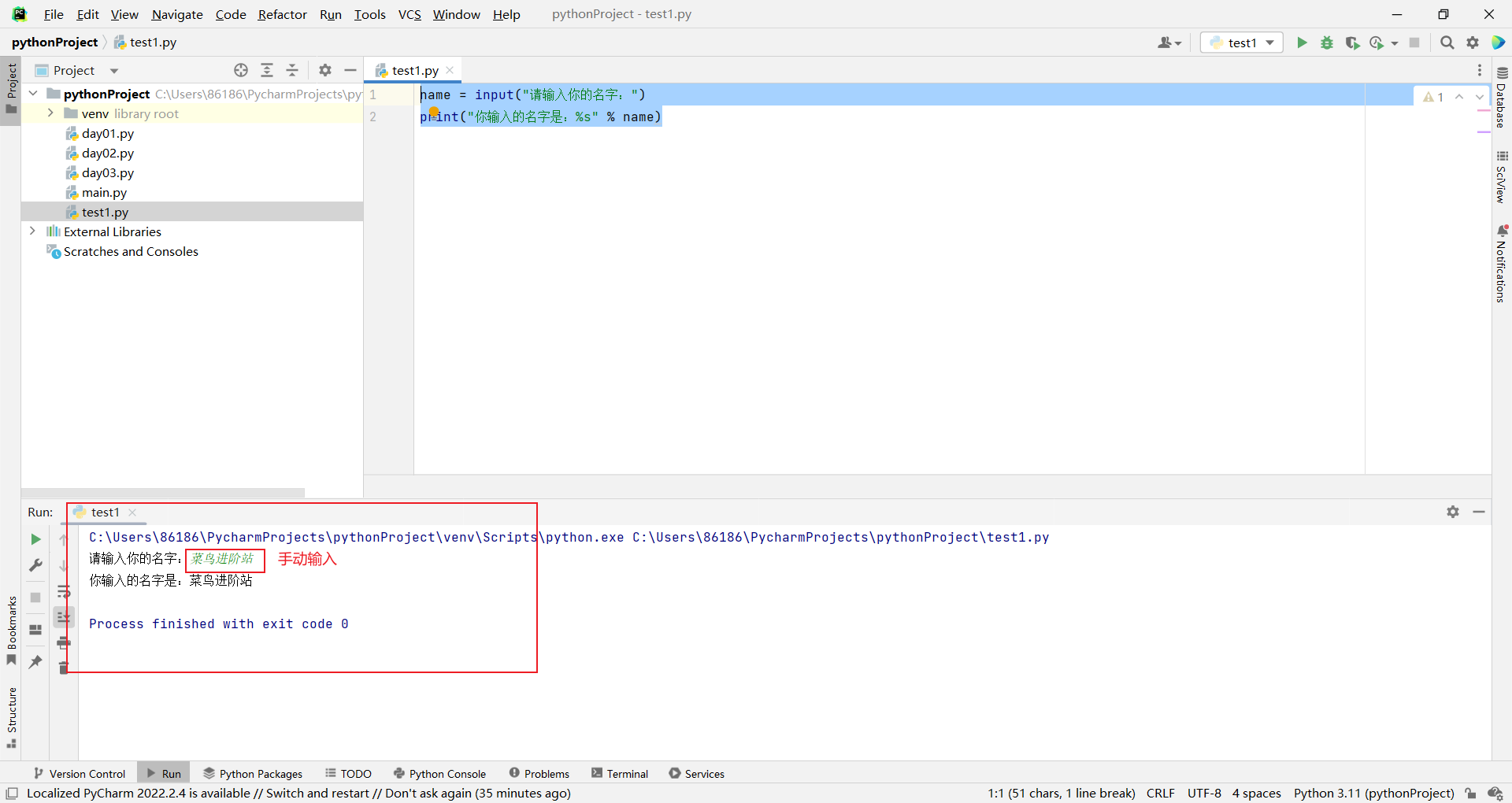Toggle scroll to end in Run console
Viewport: 1512px width, 803px height.
[64, 618]
